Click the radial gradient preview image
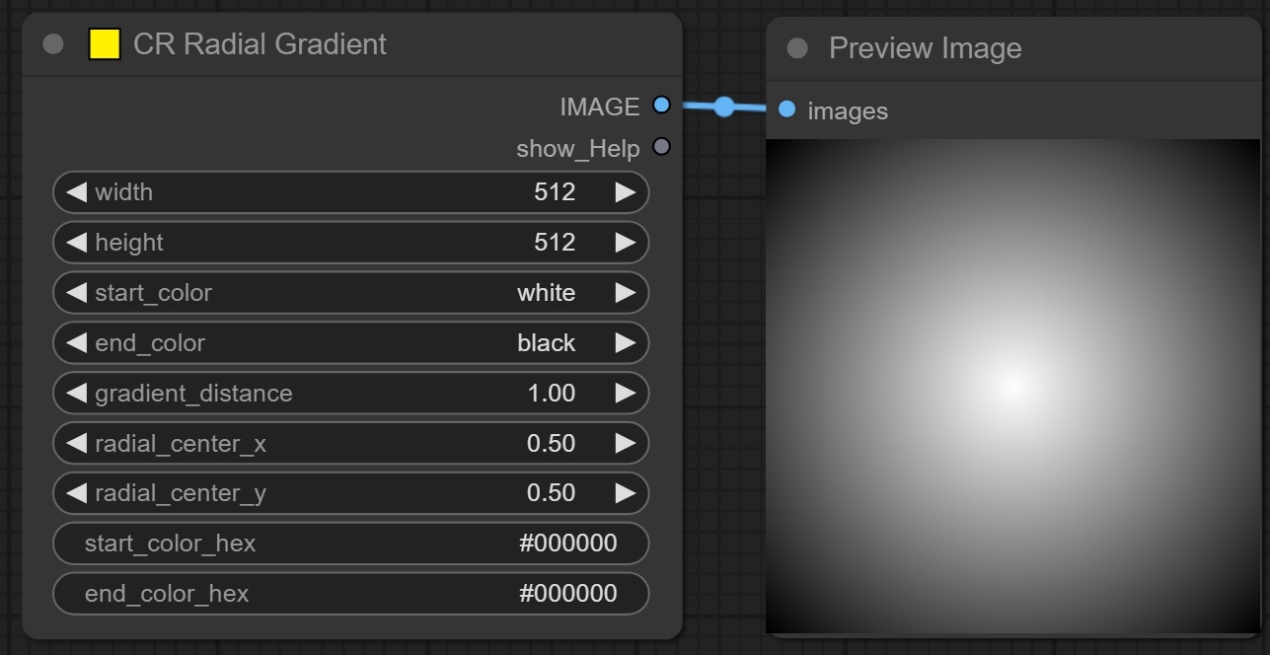1270x655 pixels. click(x=1012, y=385)
